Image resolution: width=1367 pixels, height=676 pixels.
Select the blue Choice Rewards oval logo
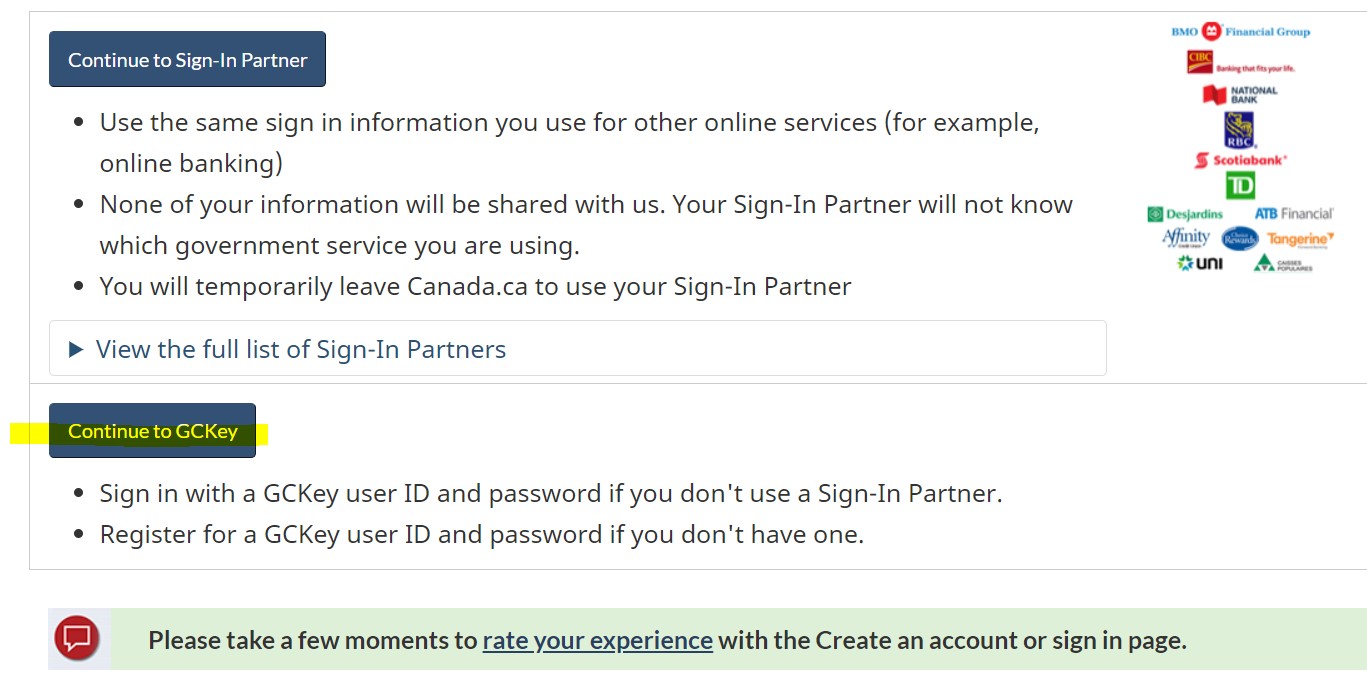click(1240, 239)
